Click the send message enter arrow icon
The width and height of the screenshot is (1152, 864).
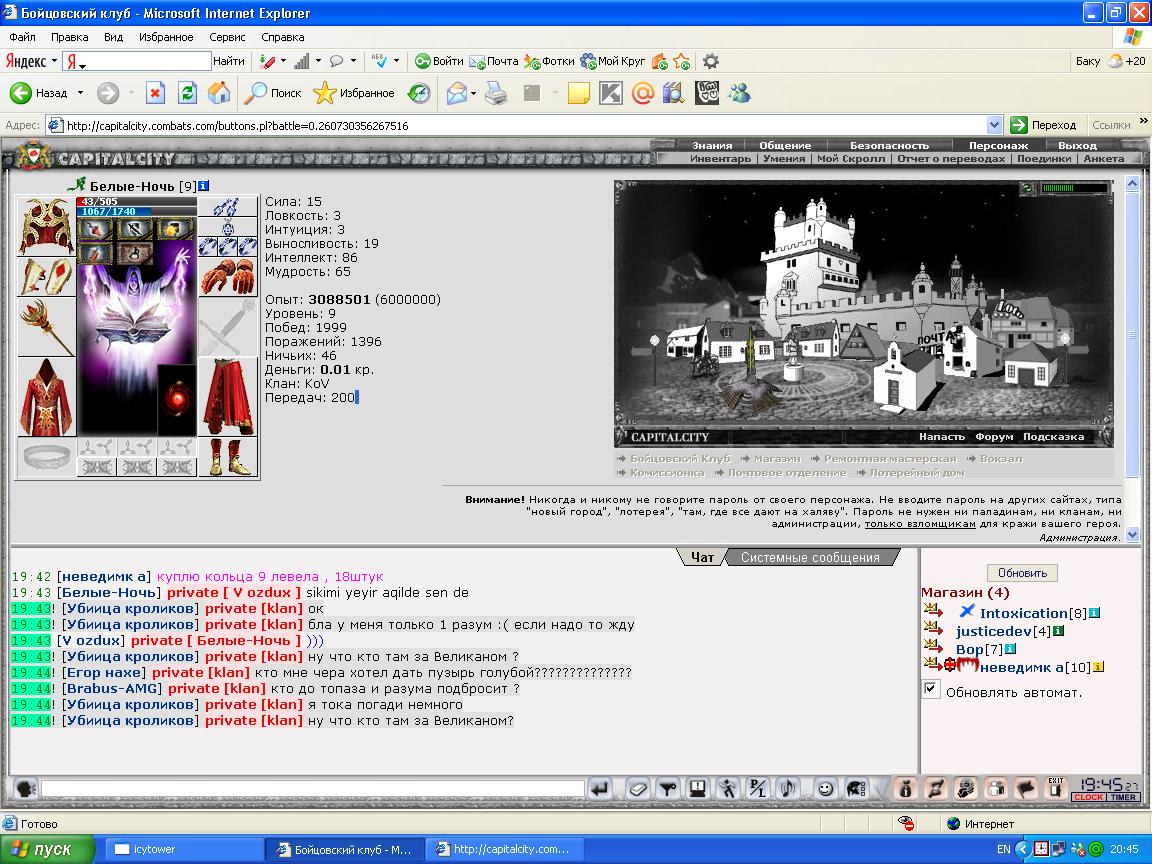[x=600, y=789]
